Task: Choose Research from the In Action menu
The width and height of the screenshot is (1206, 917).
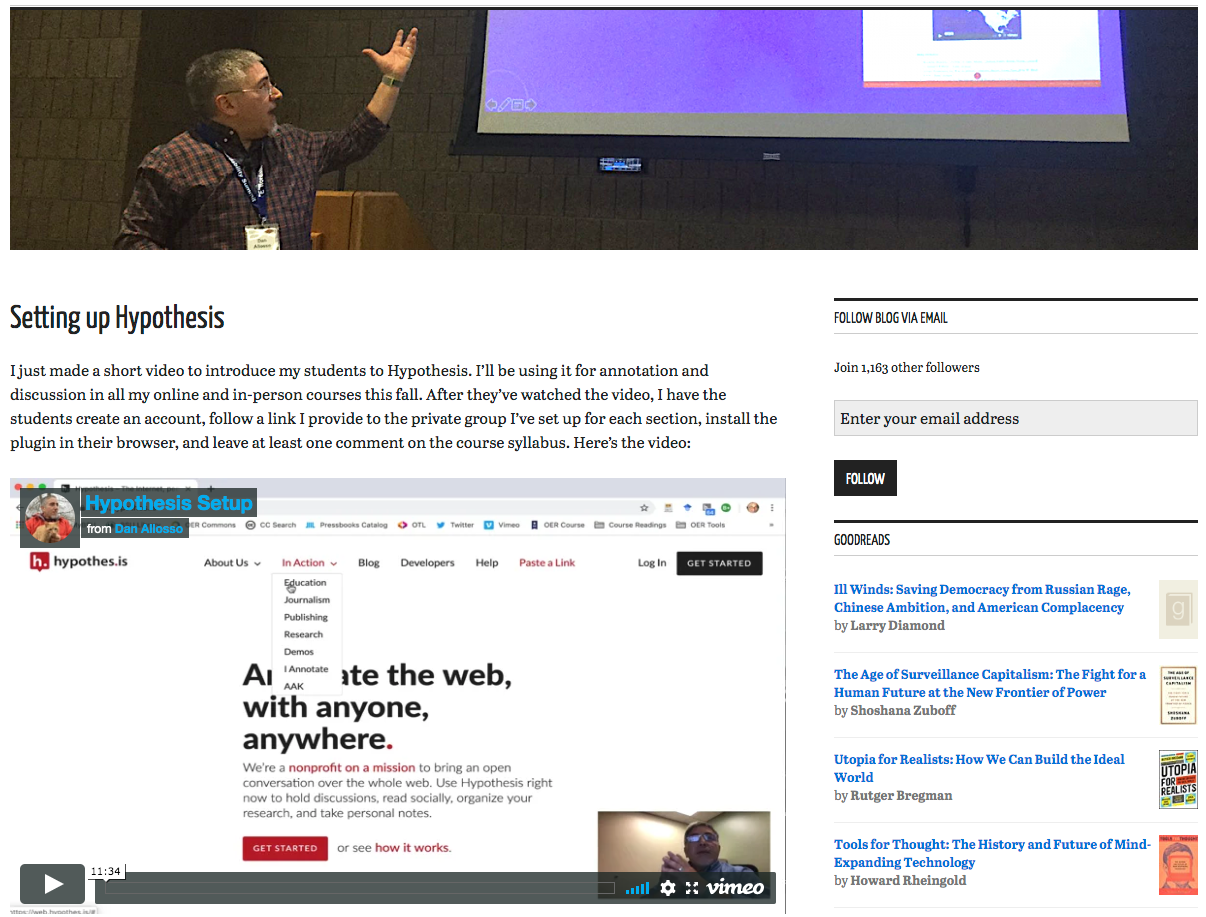Action: point(303,634)
